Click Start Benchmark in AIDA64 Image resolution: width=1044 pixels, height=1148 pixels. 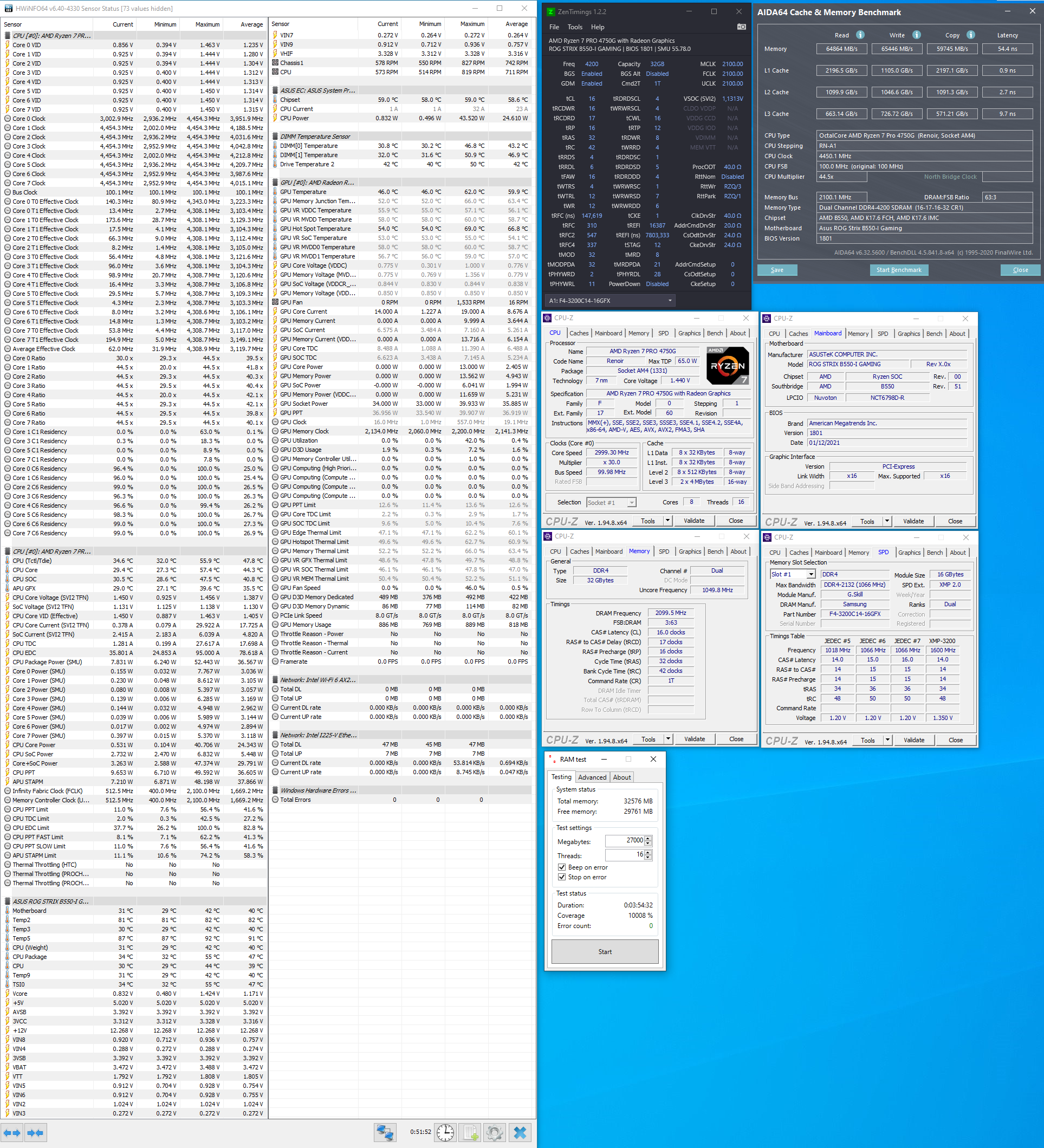click(899, 269)
